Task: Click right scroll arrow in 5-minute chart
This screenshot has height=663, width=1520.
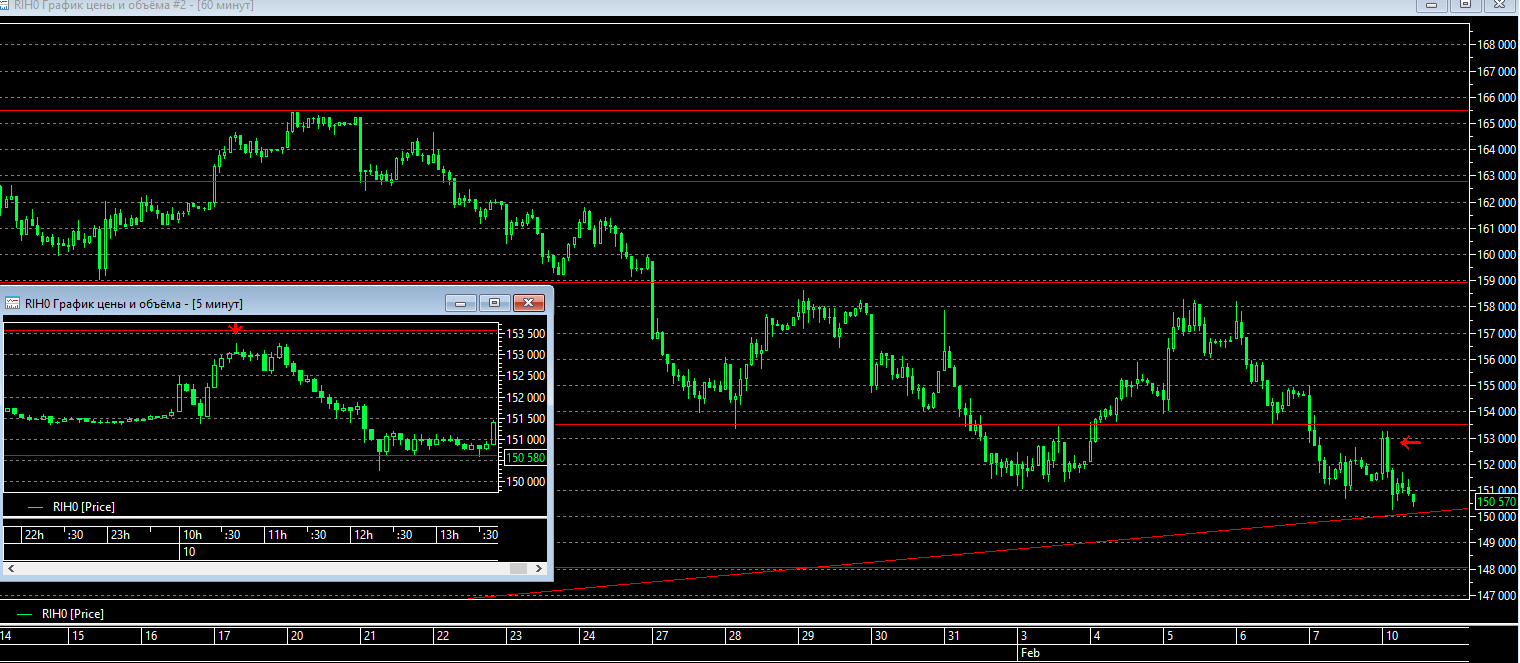Action: click(x=540, y=568)
